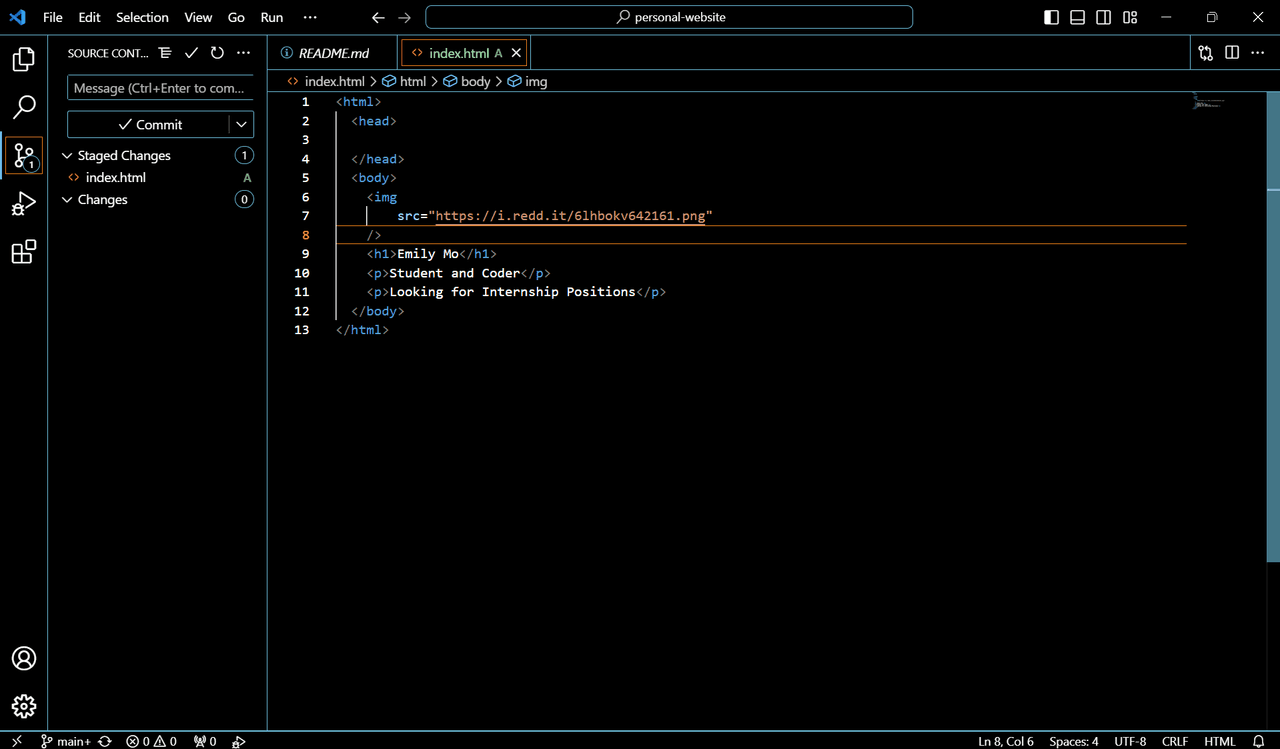
Task: Open the Commit button dropdown arrow
Action: click(241, 124)
